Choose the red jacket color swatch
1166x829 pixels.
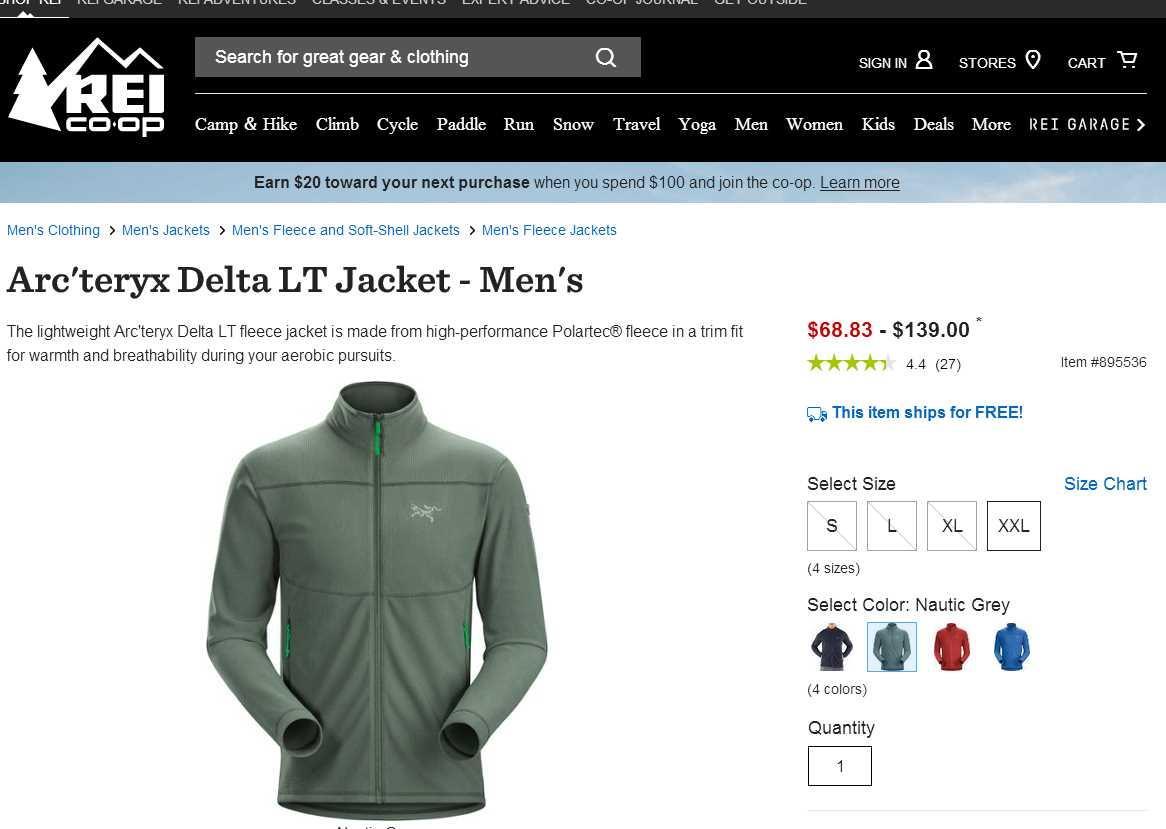(952, 647)
